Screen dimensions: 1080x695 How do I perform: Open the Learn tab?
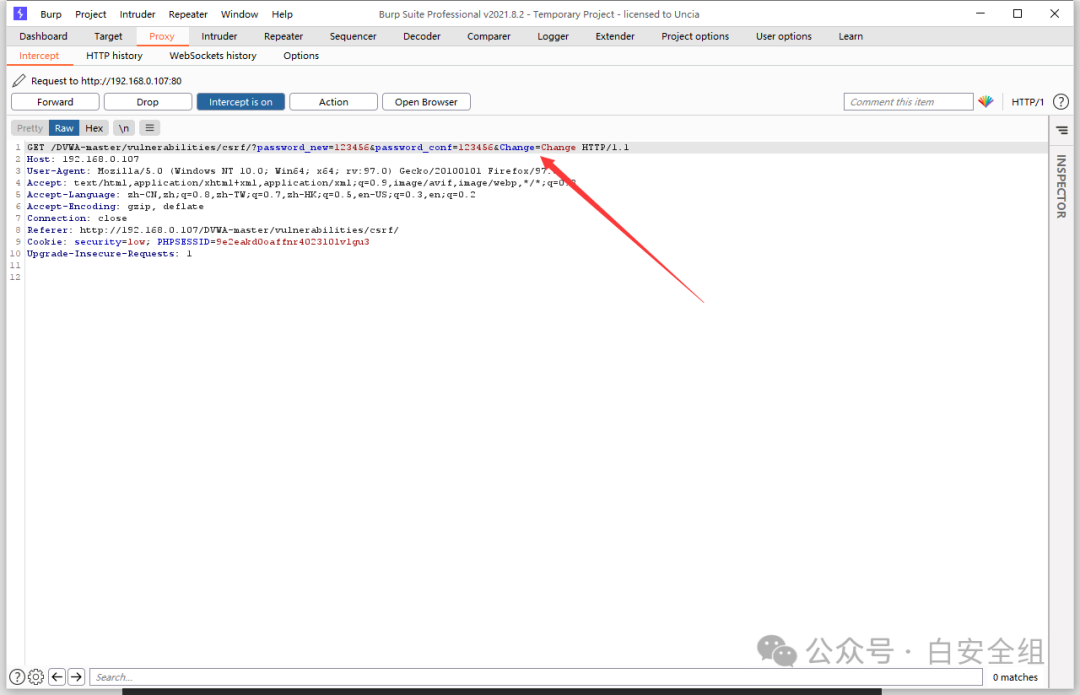(851, 36)
